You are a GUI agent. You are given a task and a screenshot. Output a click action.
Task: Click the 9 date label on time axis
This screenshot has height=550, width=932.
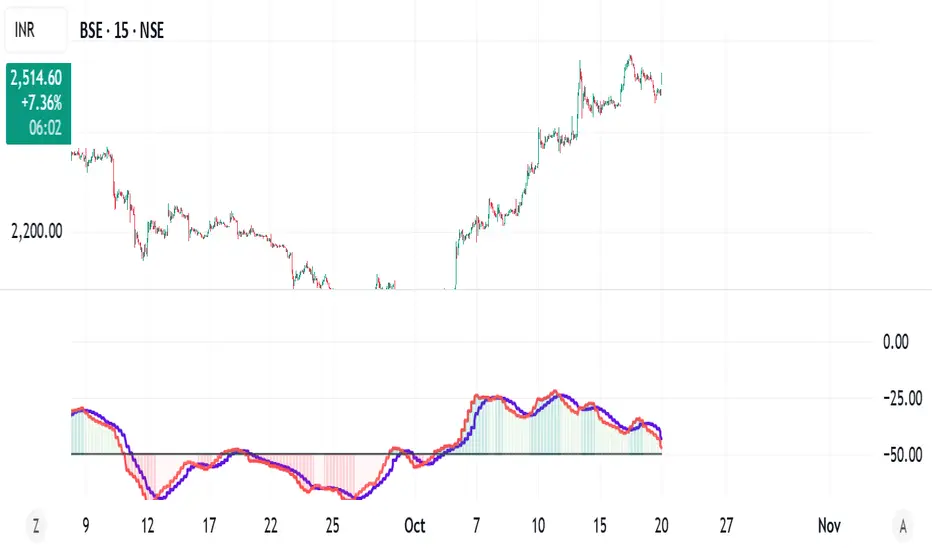pos(84,525)
